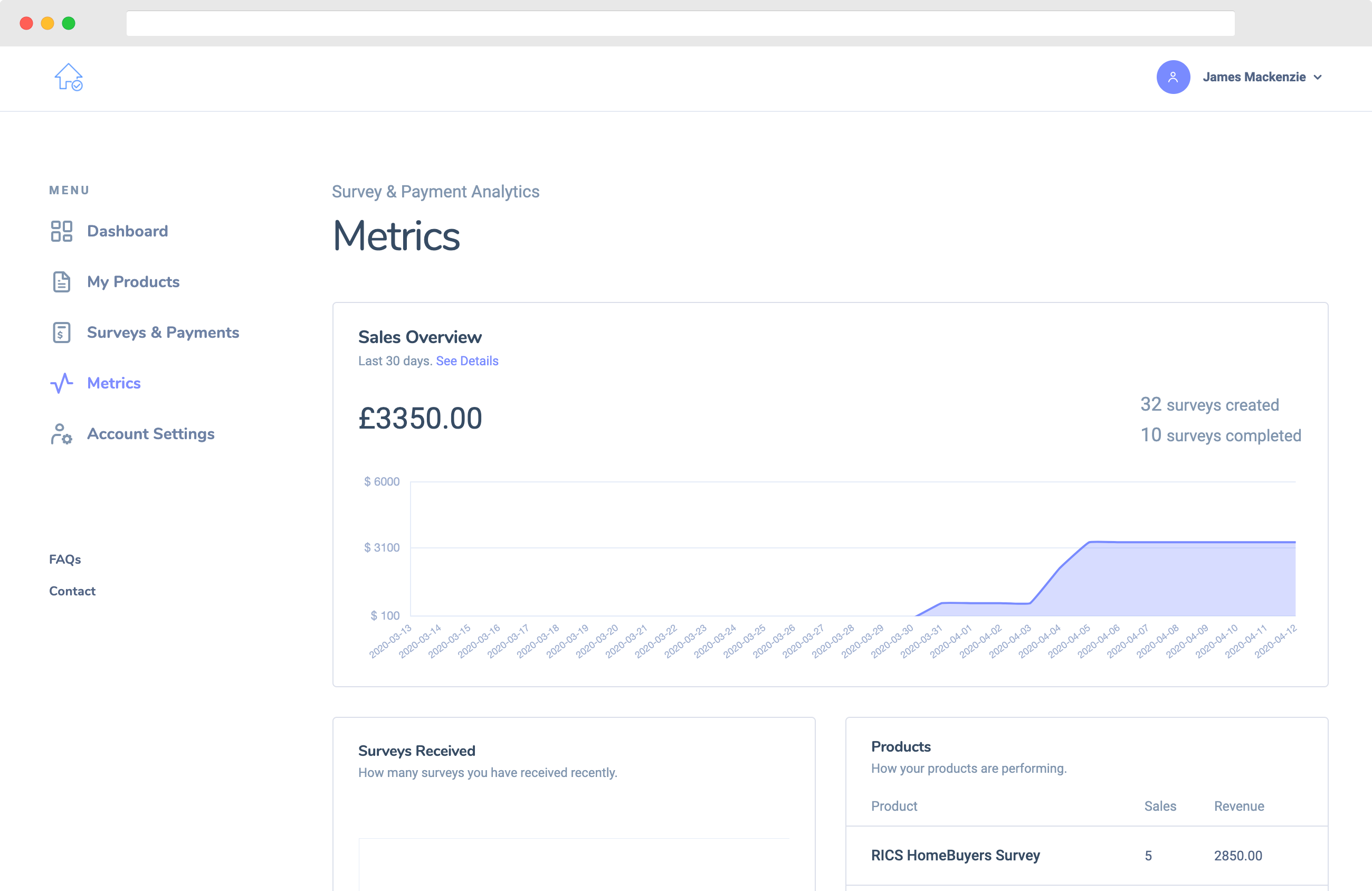This screenshot has height=891, width=1372.
Task: Open the James Mackenzie user menu
Action: tap(1253, 77)
